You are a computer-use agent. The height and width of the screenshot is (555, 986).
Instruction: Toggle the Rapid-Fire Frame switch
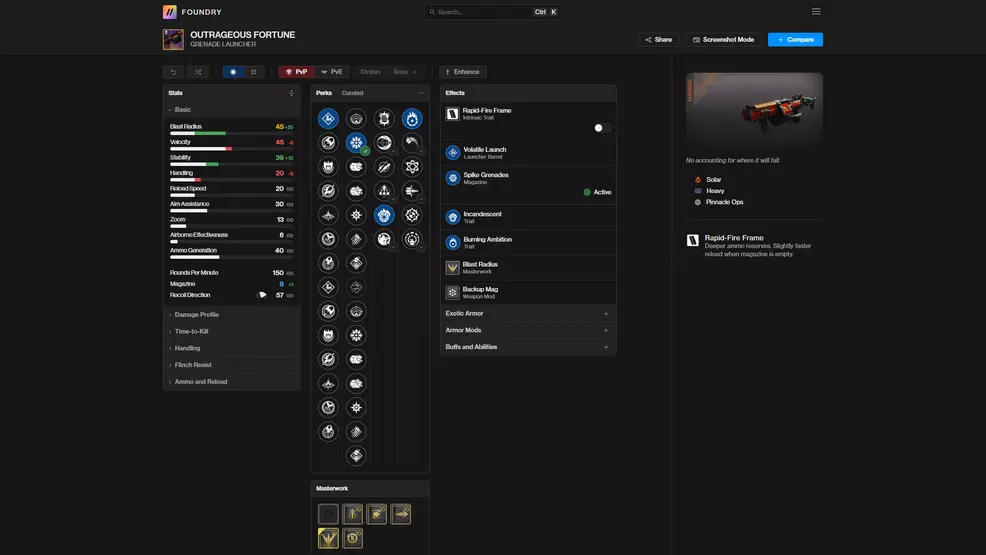coord(602,128)
